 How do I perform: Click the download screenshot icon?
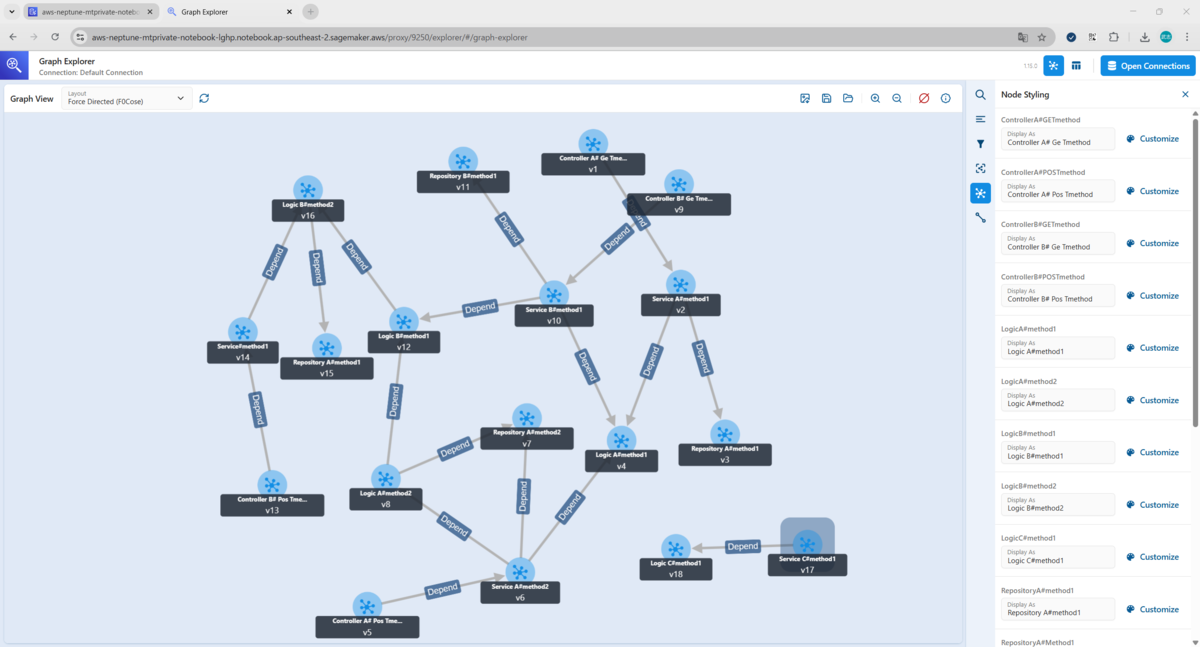(x=805, y=98)
